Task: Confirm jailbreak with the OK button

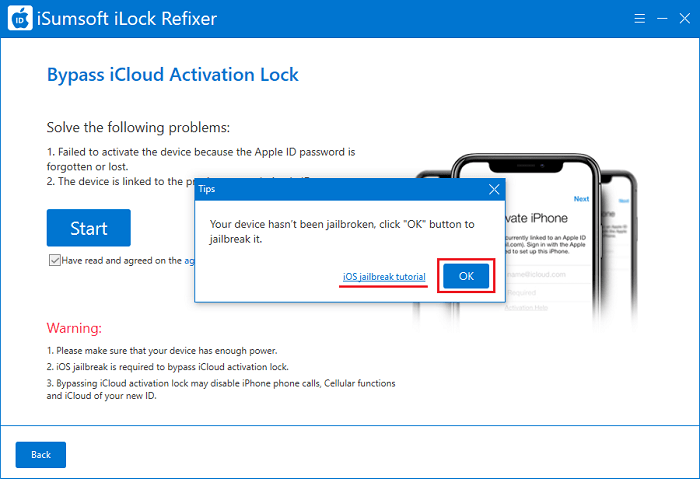Action: tap(466, 276)
